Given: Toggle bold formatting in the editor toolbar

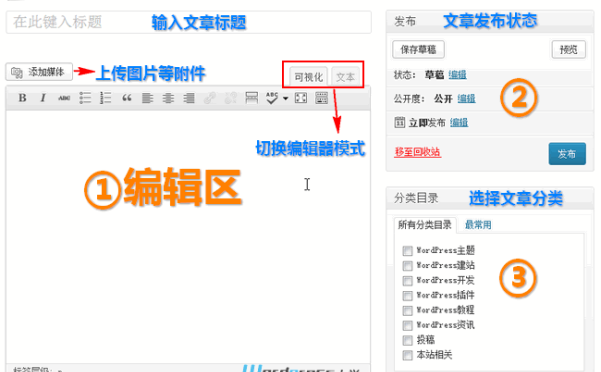Looking at the screenshot, I should (x=22, y=98).
